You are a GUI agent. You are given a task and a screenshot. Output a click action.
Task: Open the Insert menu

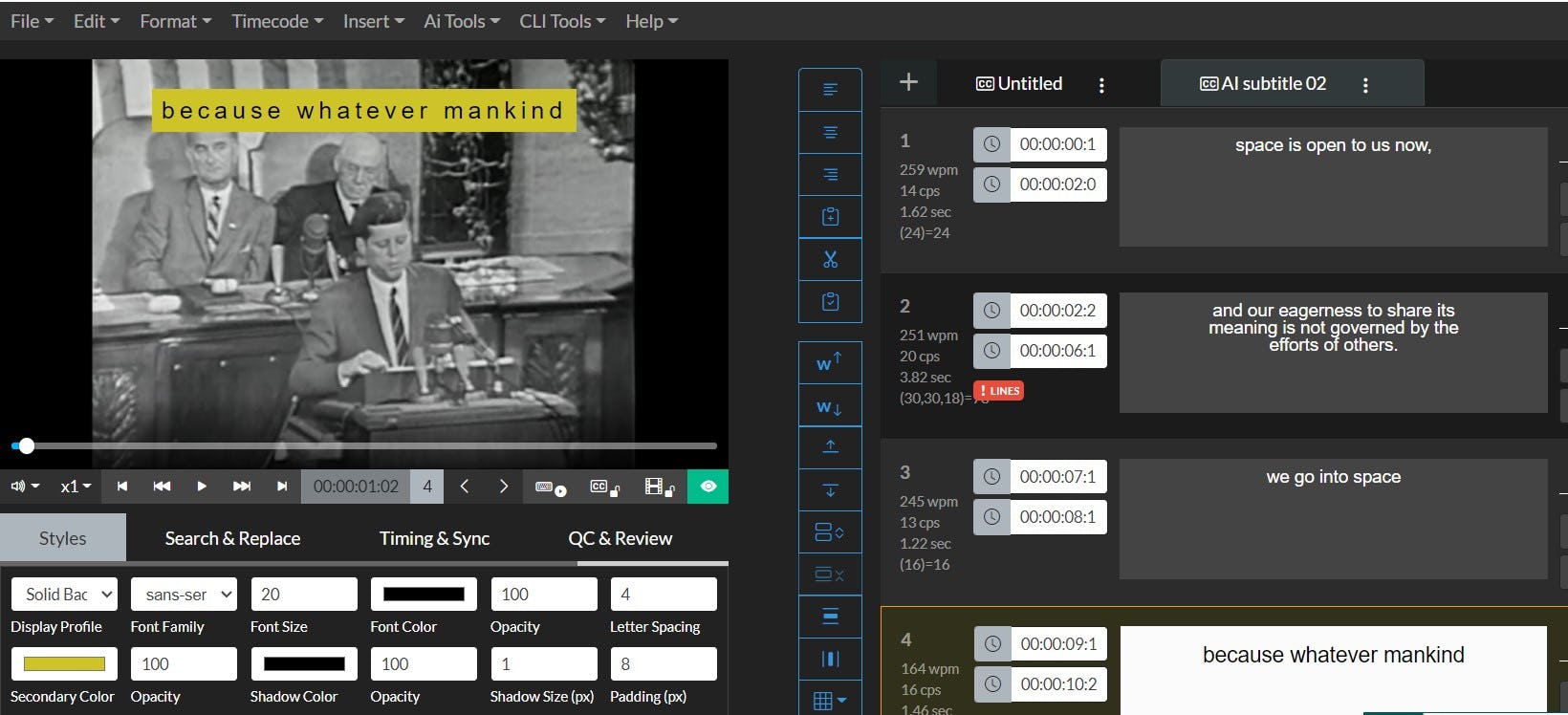click(374, 21)
